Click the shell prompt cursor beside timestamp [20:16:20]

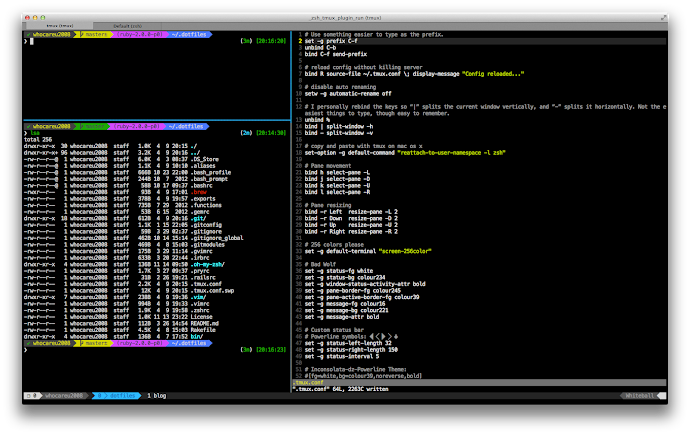pyautogui.click(x=32, y=41)
